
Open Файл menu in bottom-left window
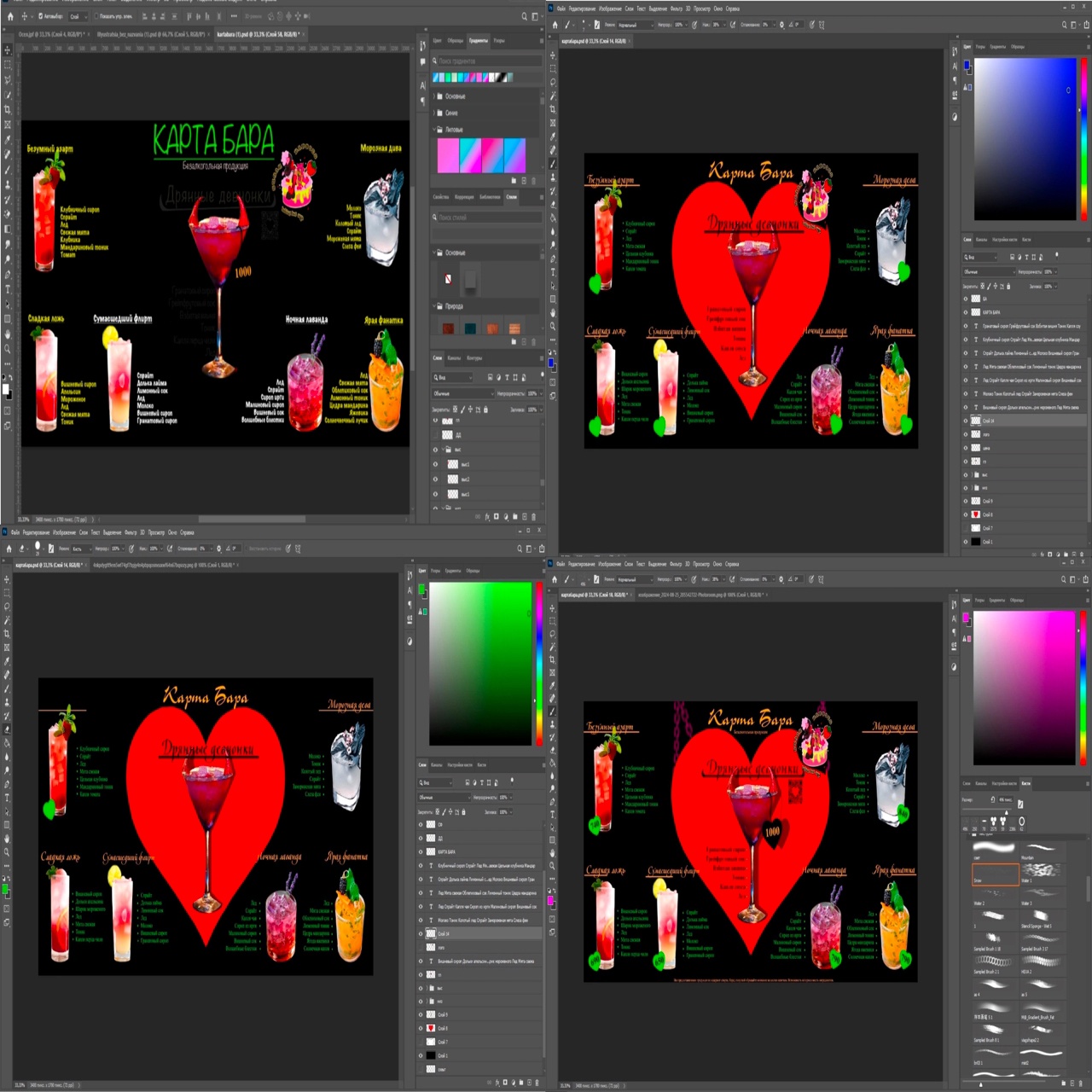(x=15, y=532)
